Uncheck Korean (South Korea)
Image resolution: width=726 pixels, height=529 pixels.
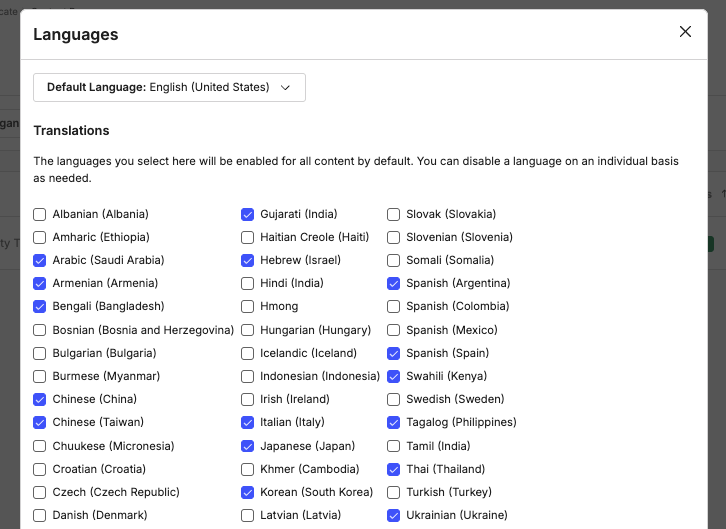[x=248, y=492]
